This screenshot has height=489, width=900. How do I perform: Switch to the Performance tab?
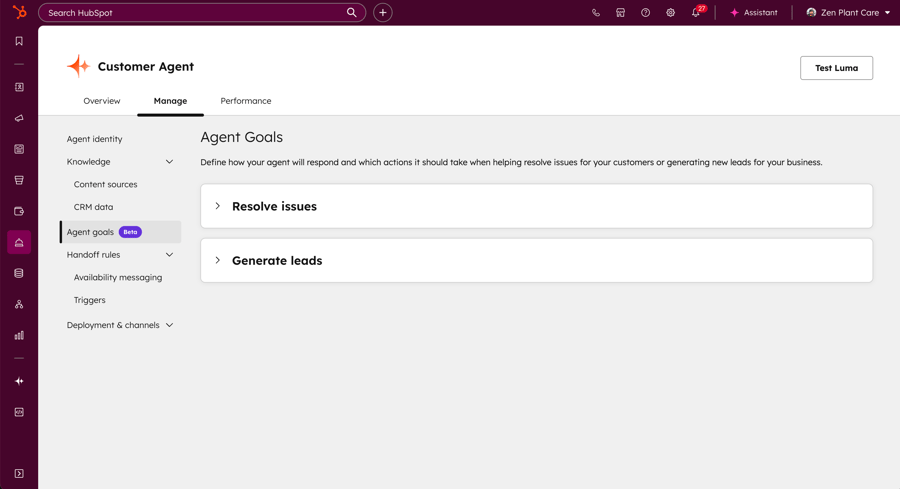pyautogui.click(x=246, y=101)
